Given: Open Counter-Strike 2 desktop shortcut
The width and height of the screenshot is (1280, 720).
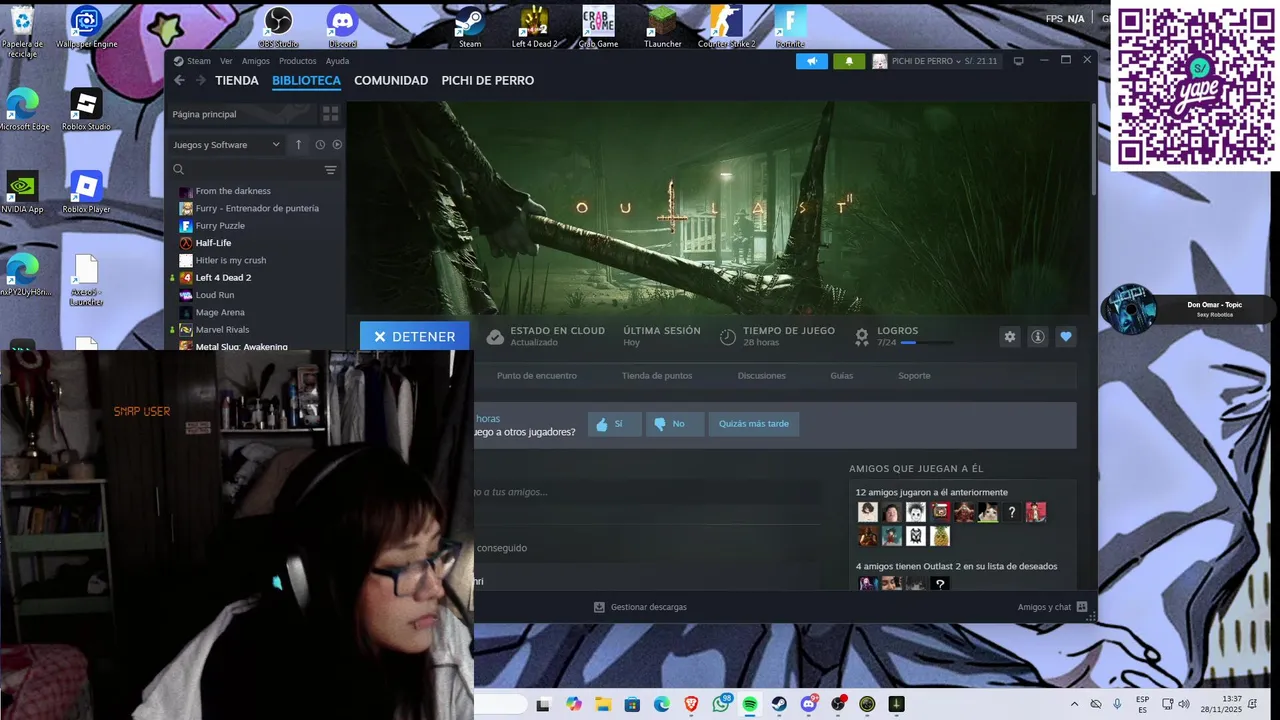Looking at the screenshot, I should pos(727,27).
